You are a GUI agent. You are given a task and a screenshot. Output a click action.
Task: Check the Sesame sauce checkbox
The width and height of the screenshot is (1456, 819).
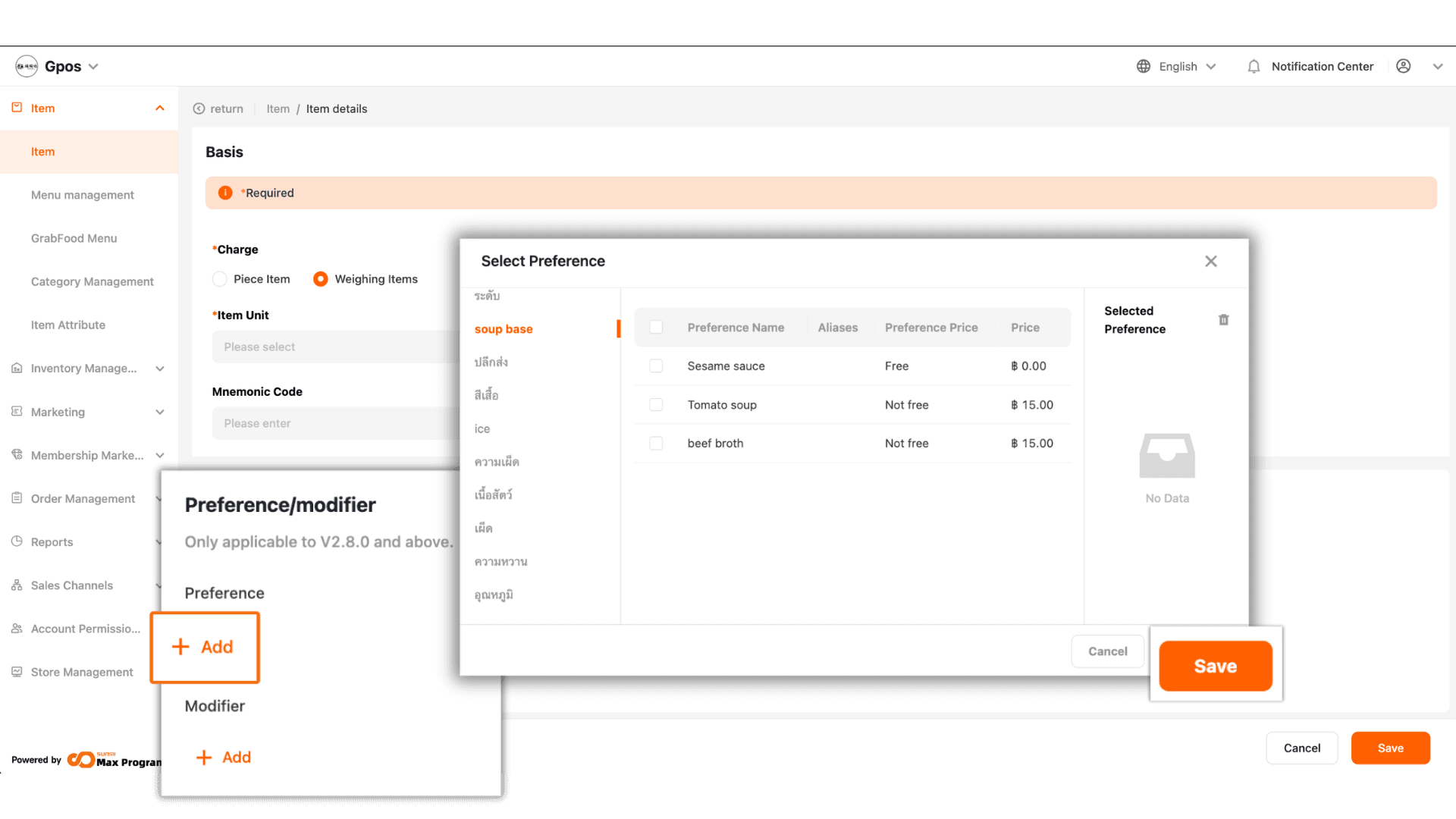click(x=656, y=366)
